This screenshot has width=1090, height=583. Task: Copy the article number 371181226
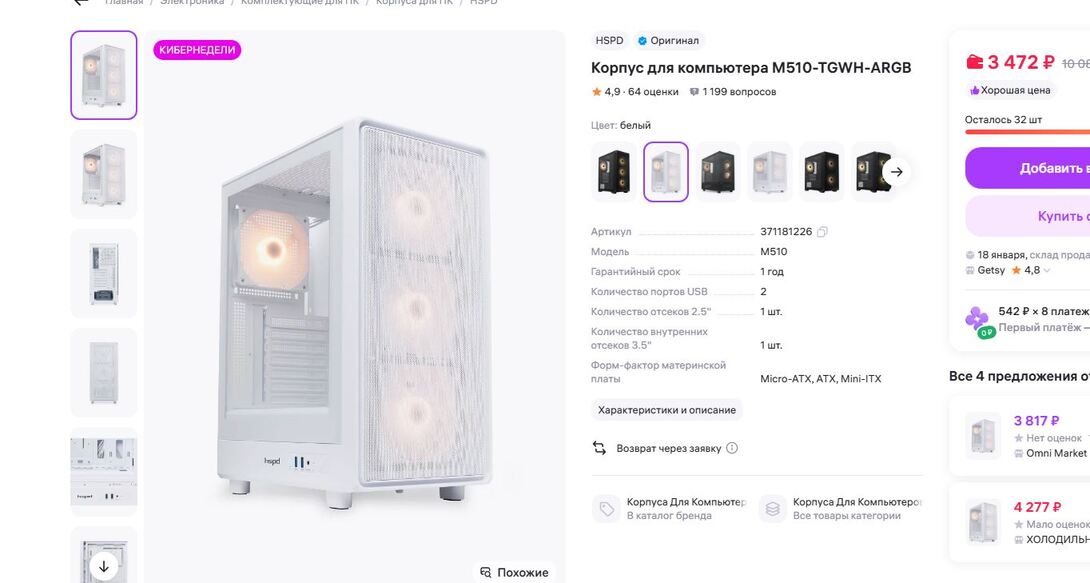point(822,231)
